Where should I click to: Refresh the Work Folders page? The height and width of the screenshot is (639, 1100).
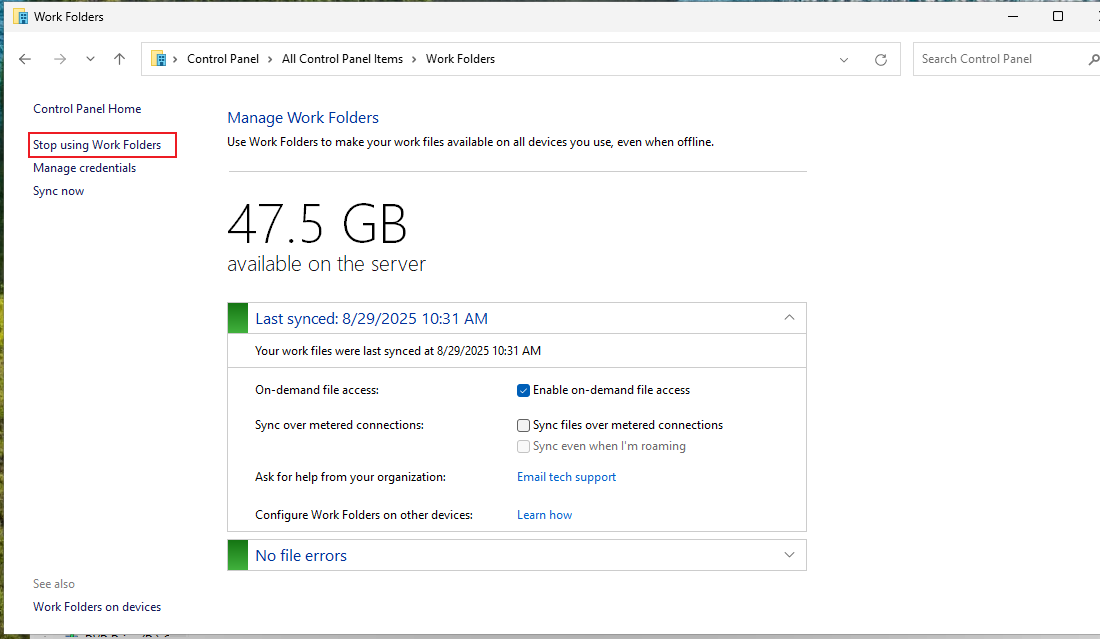click(880, 60)
